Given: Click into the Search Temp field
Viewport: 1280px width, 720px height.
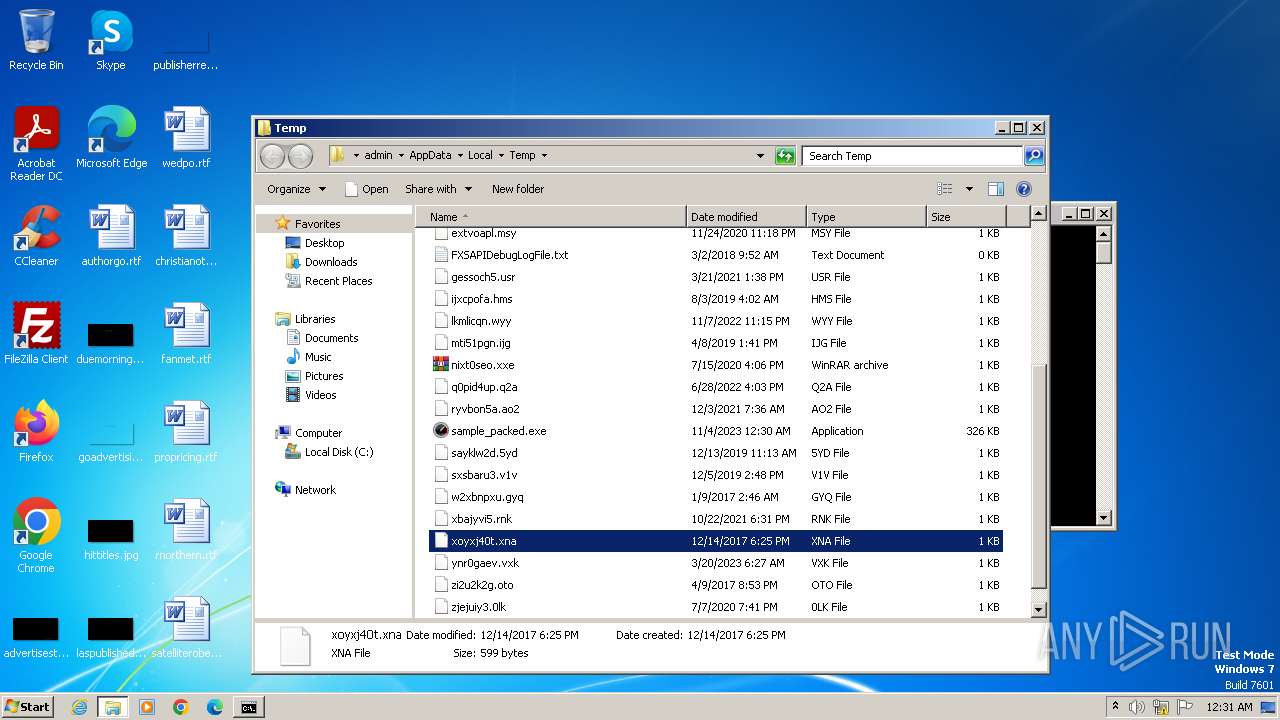Looking at the screenshot, I should 912,156.
